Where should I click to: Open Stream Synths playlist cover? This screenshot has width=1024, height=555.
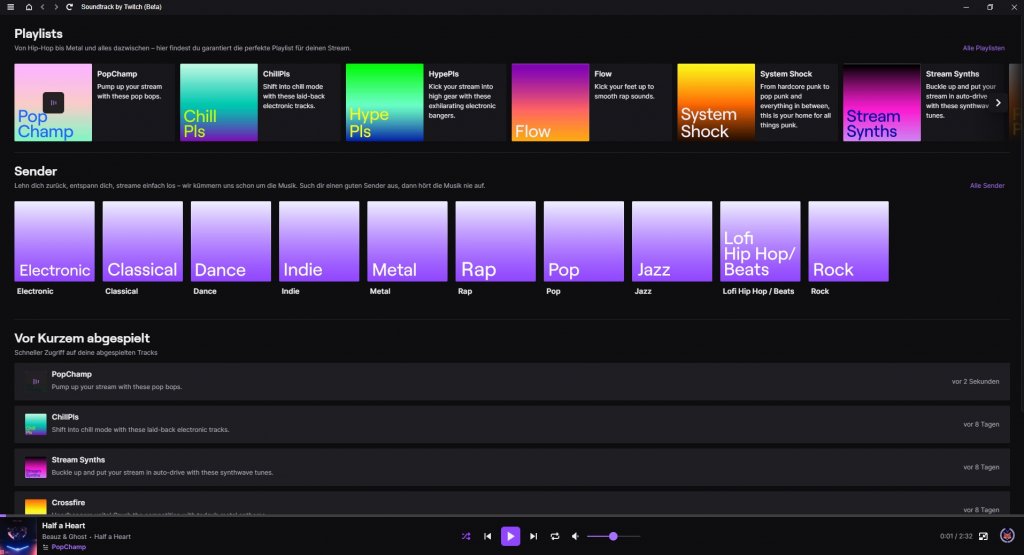coord(882,103)
